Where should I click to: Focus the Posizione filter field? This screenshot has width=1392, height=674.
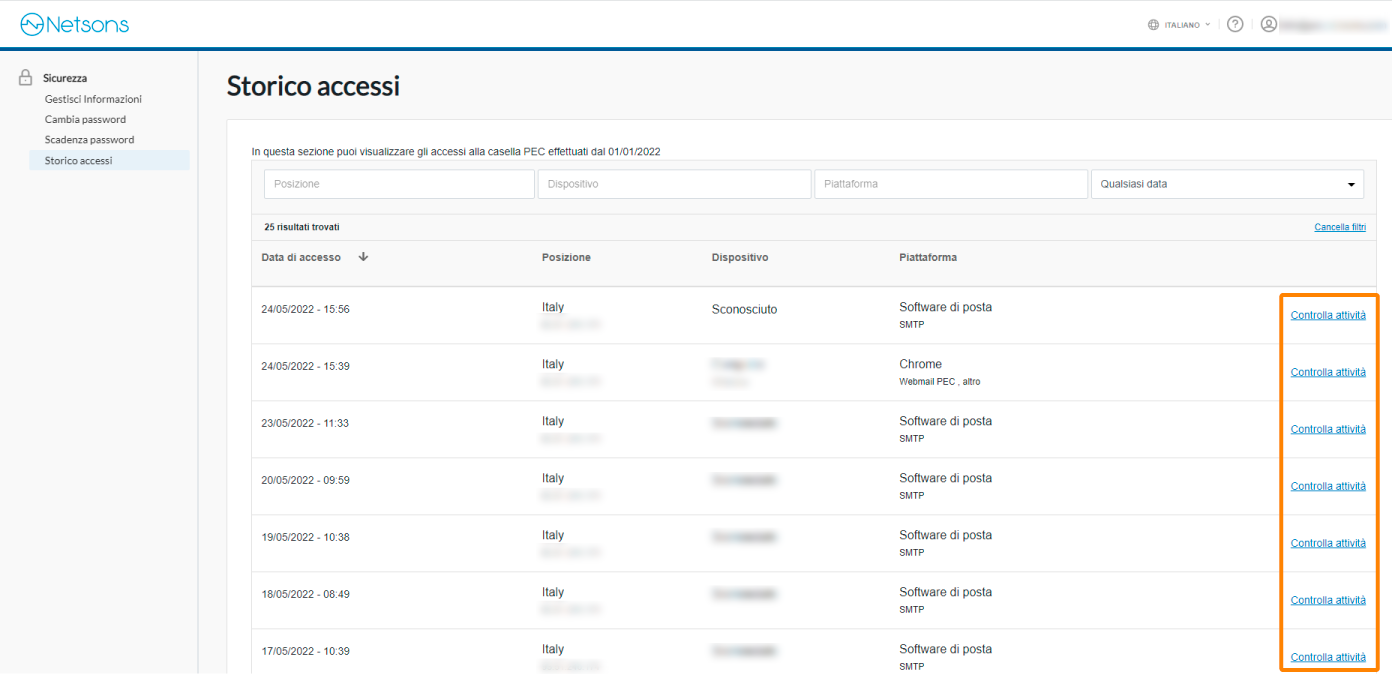click(x=399, y=184)
